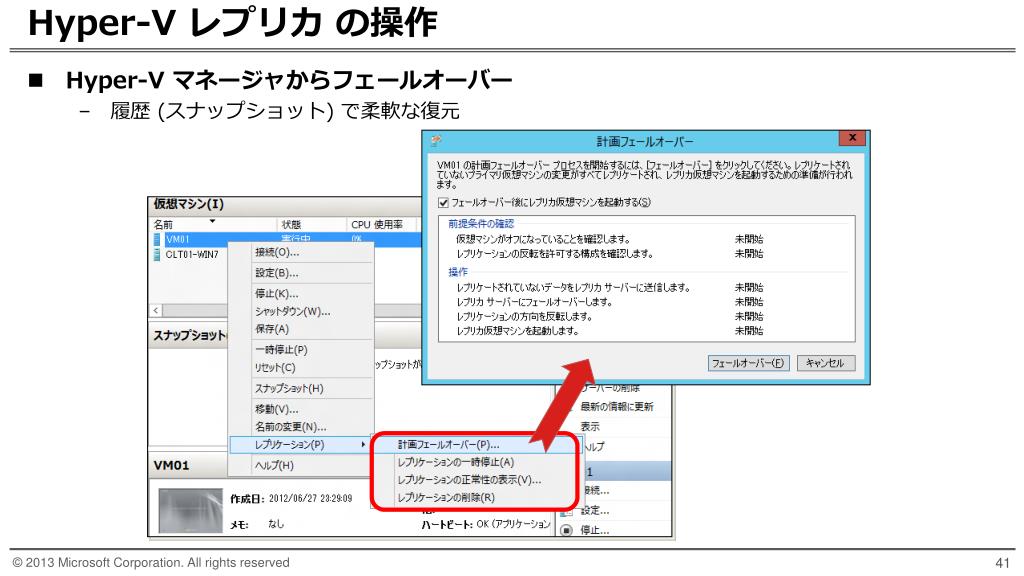Sort by the 名前 column header
Viewport: 1024px width, 576px height.
[212, 225]
